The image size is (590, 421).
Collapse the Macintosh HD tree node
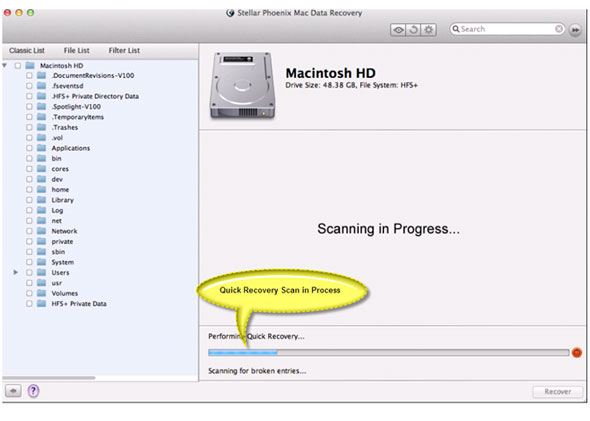[x=5, y=65]
